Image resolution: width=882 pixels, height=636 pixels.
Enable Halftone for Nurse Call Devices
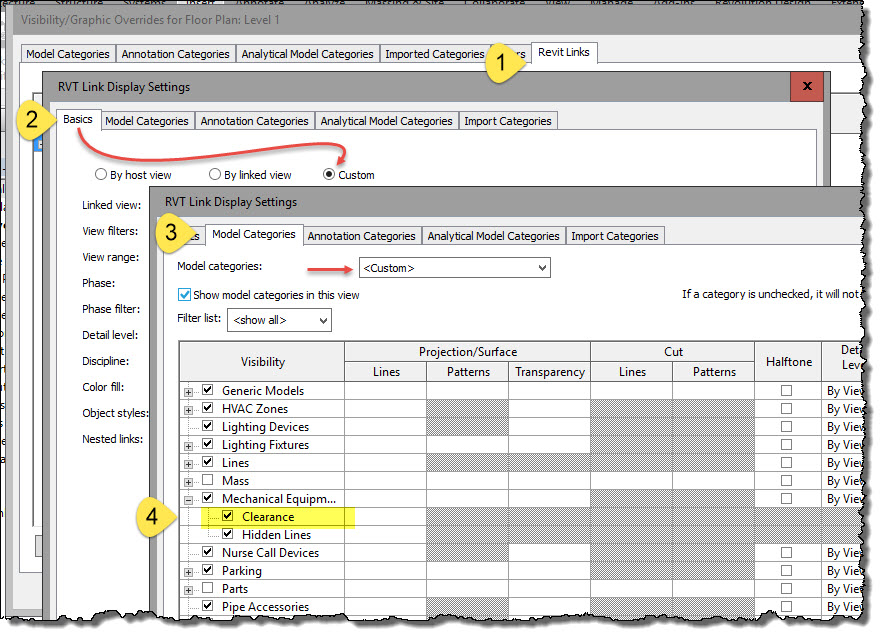point(786,552)
